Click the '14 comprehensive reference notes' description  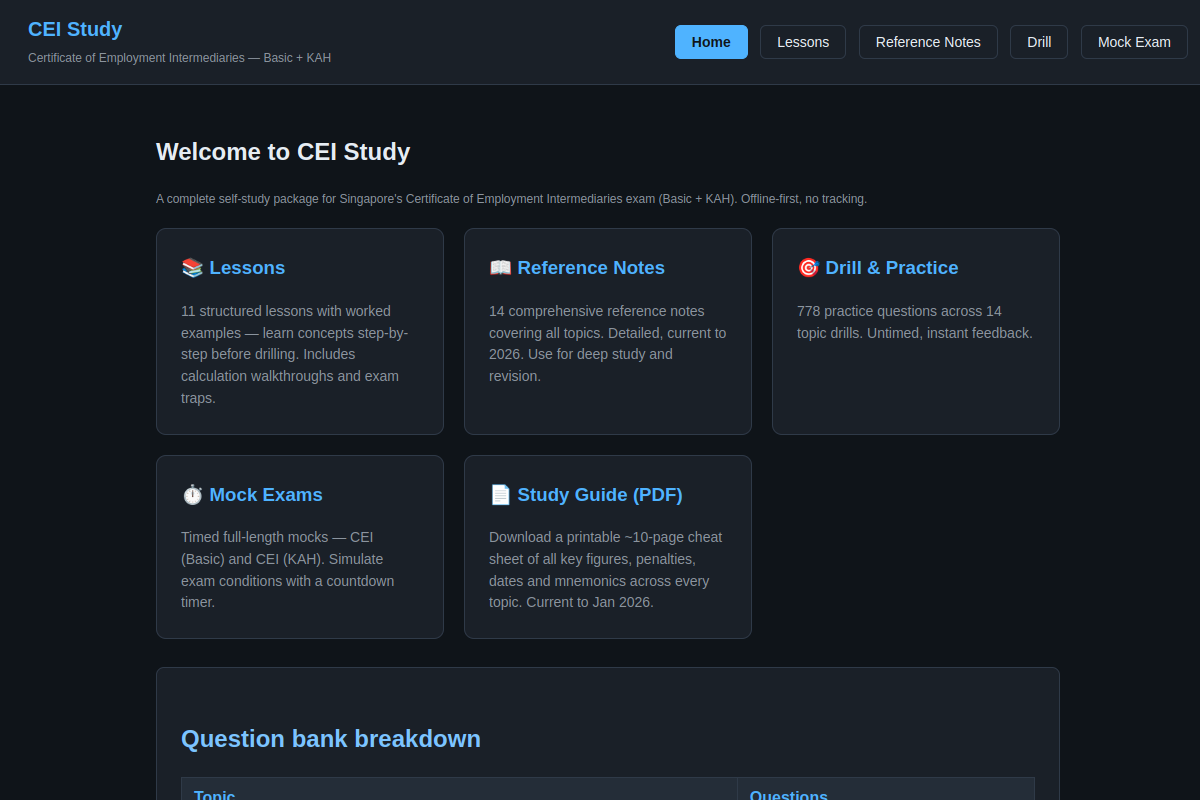tap(607, 343)
